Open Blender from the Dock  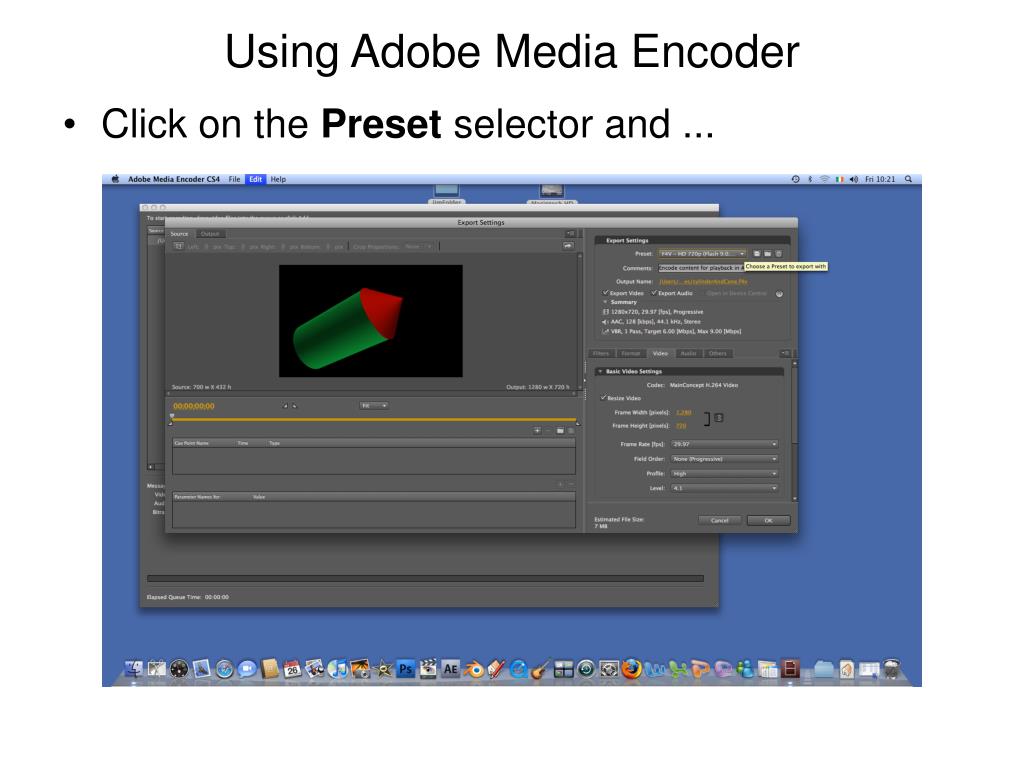click(x=473, y=669)
